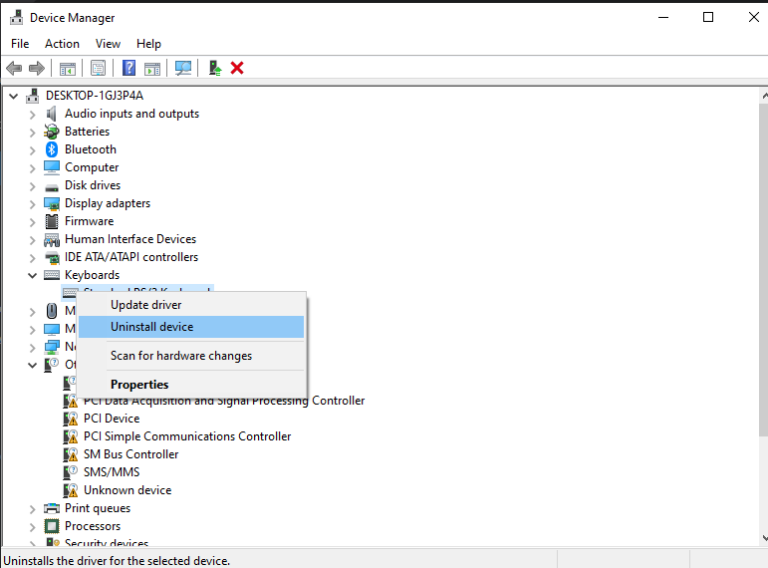The image size is (768, 568).
Task: Select Uninstall device from context menu
Action: [152, 327]
